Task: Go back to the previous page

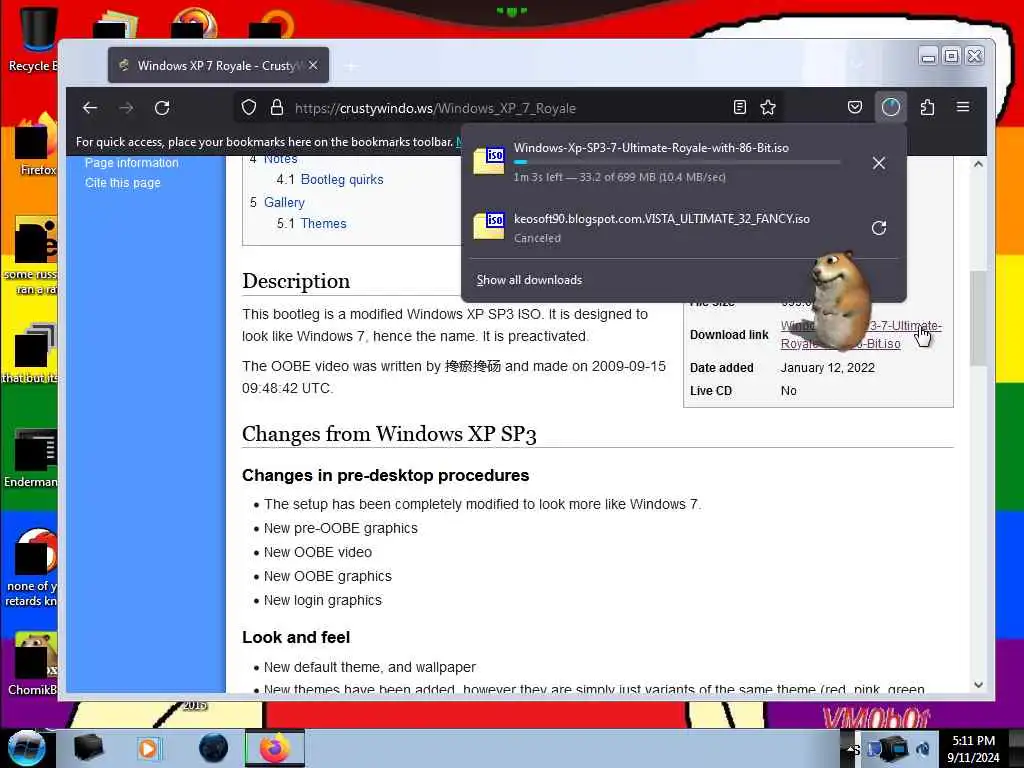Action: 90,108
